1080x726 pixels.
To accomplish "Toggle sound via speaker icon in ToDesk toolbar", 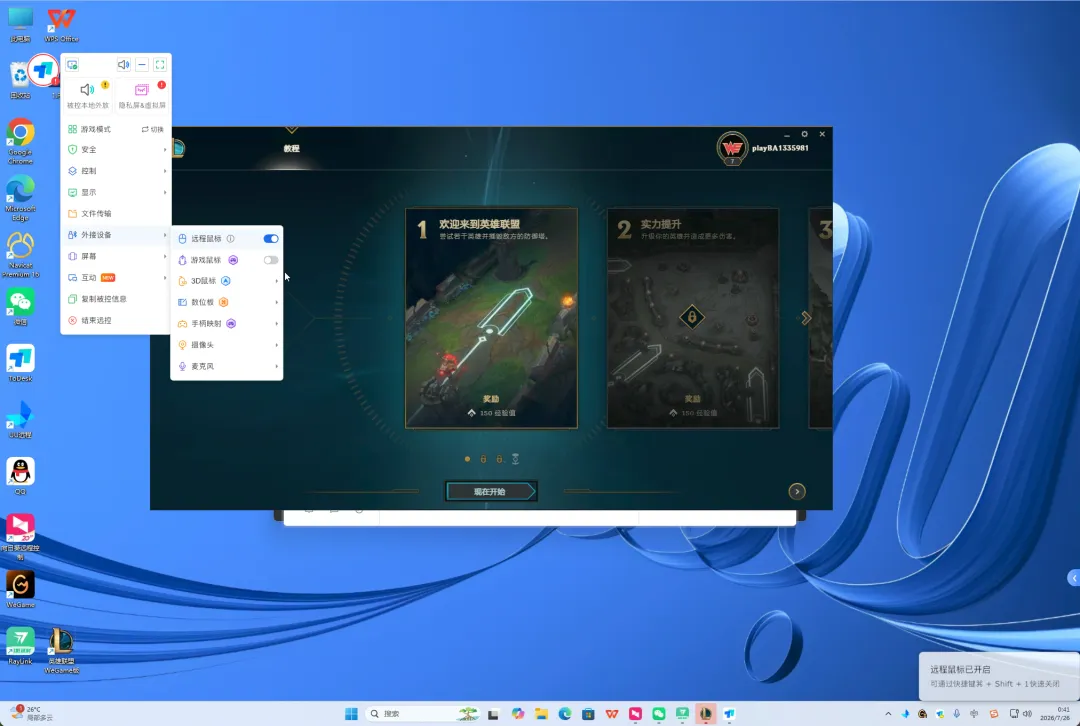I will (123, 65).
